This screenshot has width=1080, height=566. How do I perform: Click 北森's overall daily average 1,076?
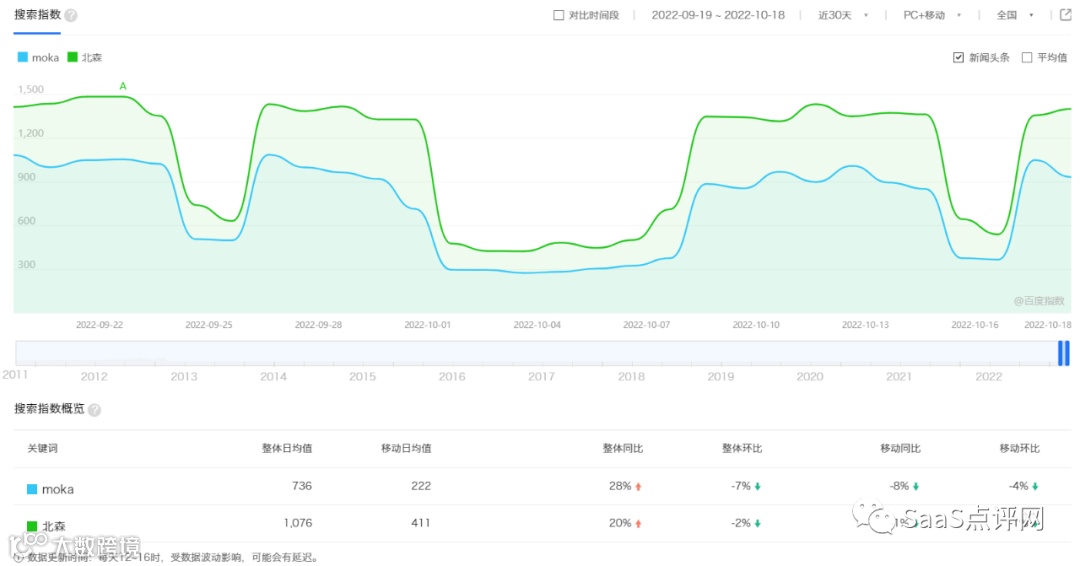(298, 523)
